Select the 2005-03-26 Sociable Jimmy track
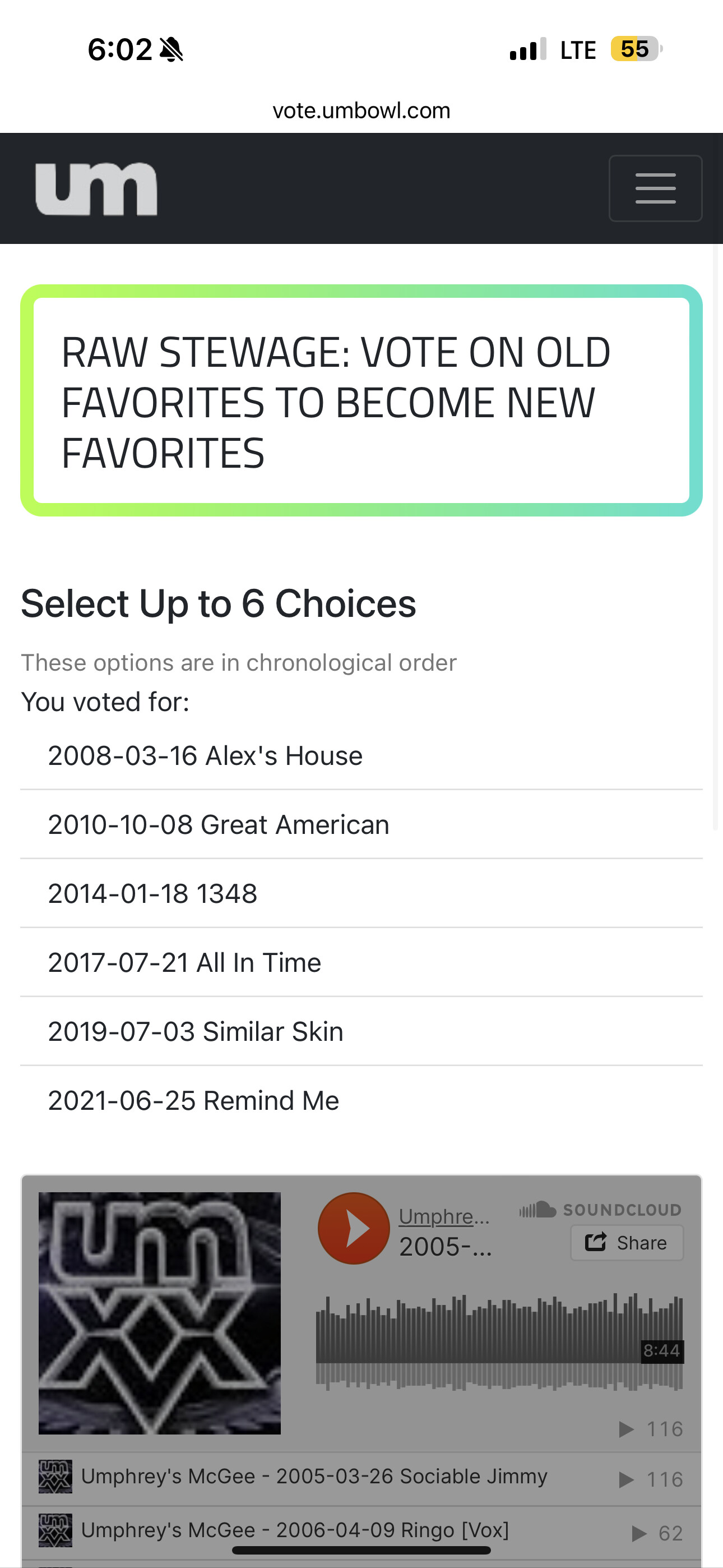Screen dimensions: 723x1568 click(314, 1476)
